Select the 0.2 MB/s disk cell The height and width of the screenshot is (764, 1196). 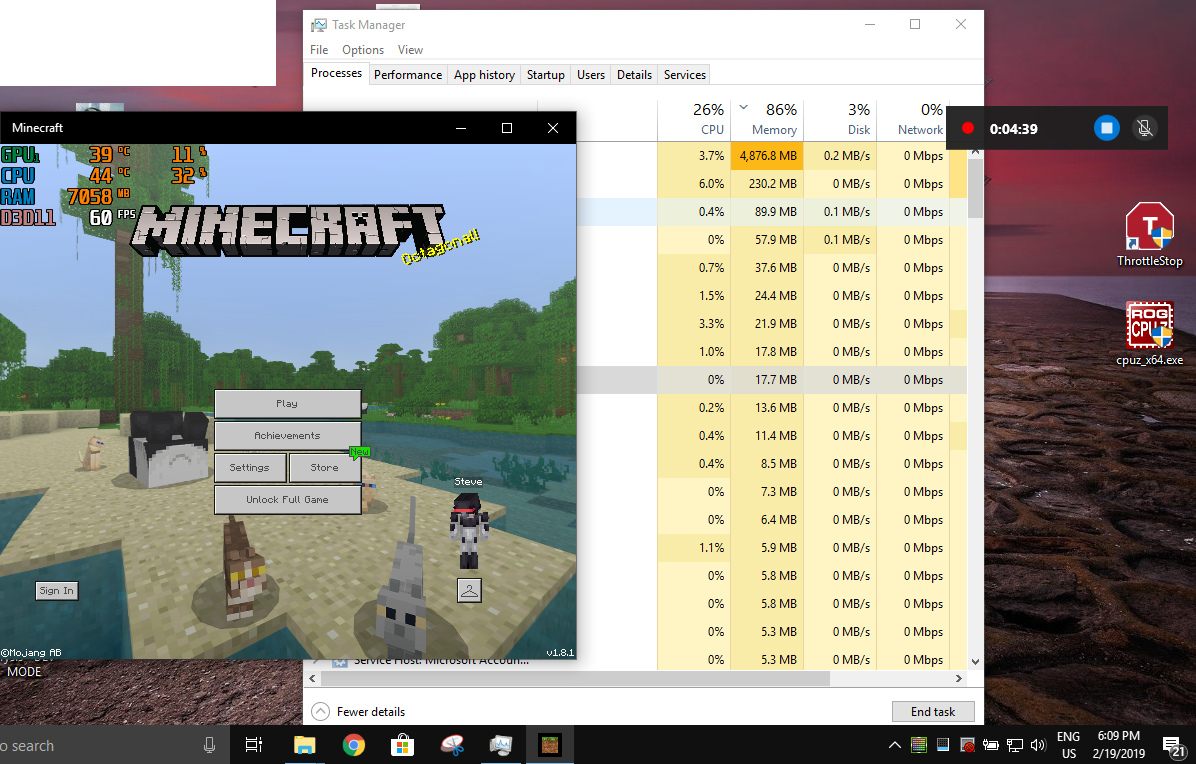click(841, 156)
